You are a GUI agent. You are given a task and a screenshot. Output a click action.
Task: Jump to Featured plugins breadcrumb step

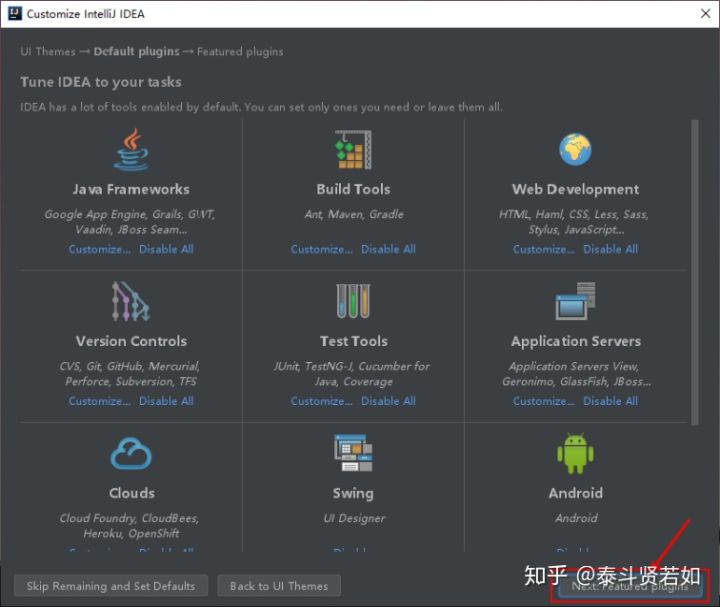tap(240, 51)
